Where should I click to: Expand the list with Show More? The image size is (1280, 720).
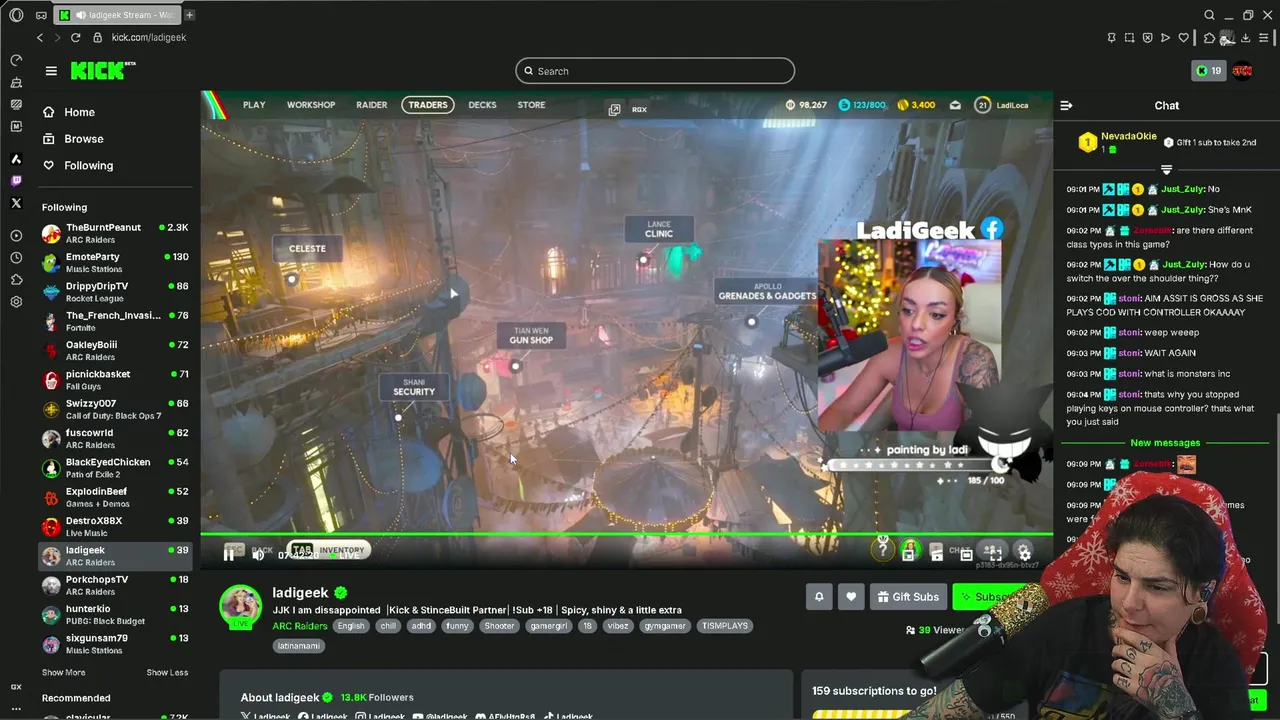click(63, 672)
